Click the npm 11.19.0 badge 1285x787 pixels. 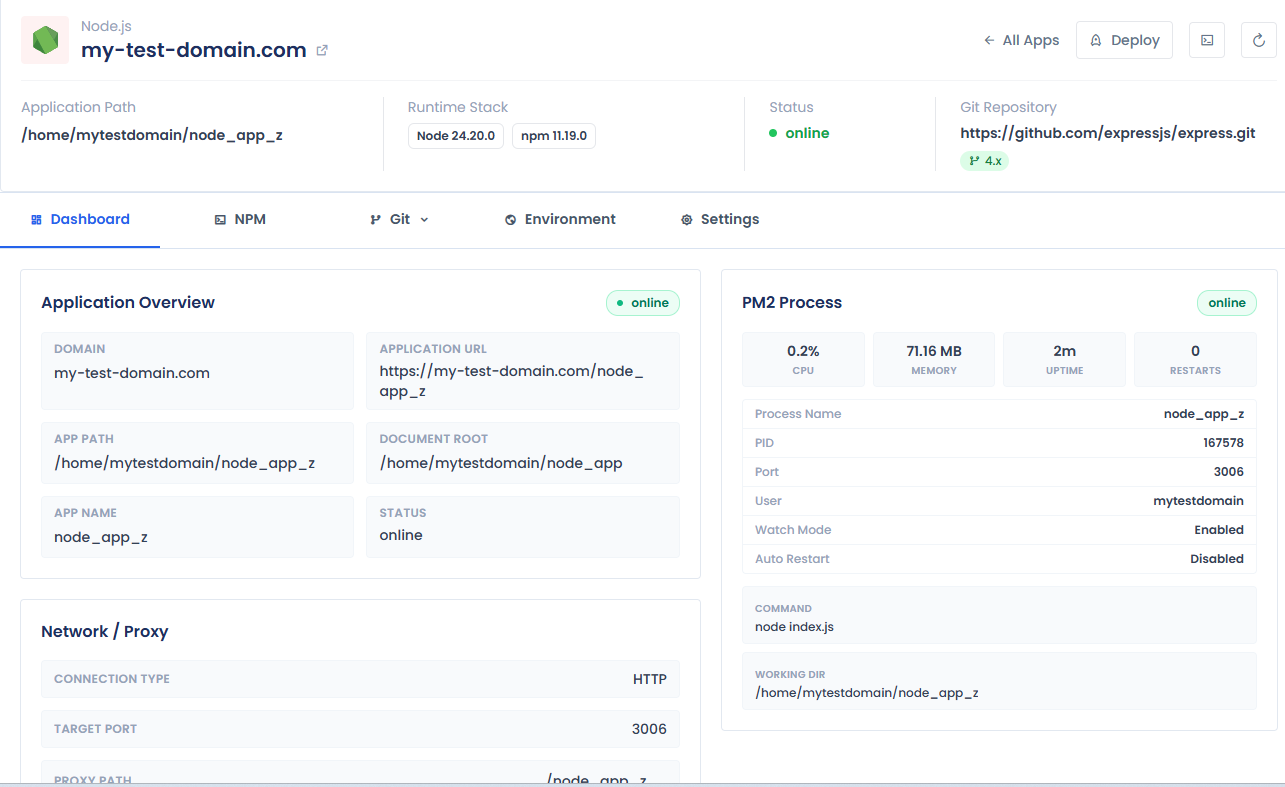(x=554, y=136)
